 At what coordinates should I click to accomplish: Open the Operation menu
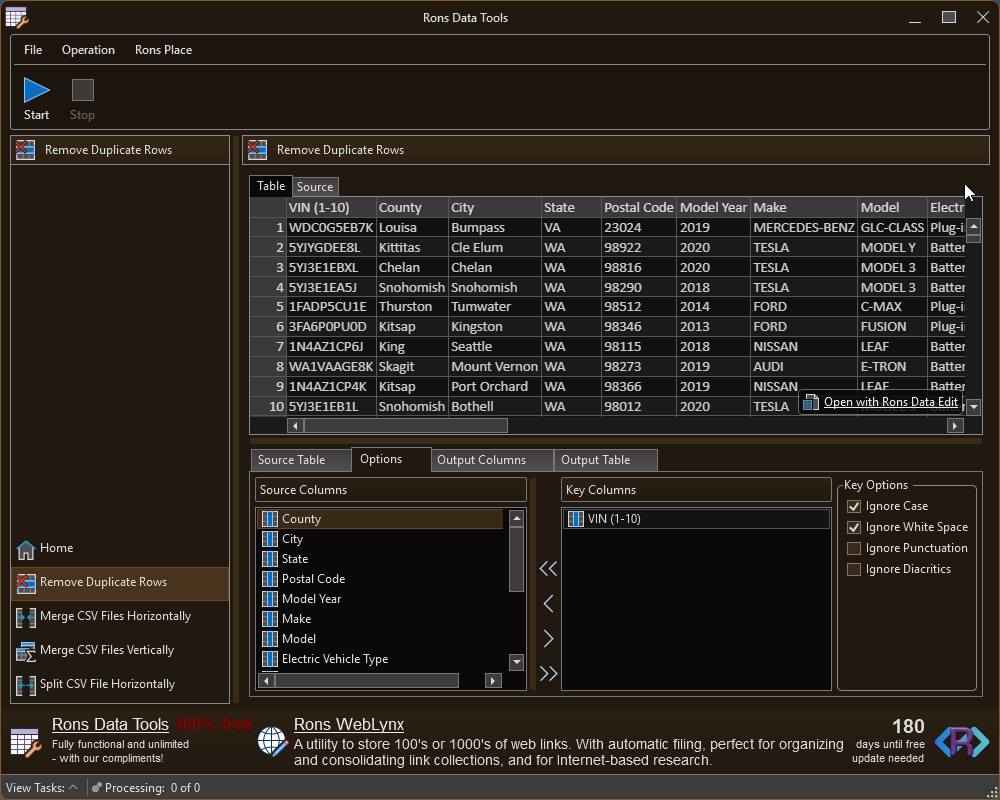tap(88, 50)
